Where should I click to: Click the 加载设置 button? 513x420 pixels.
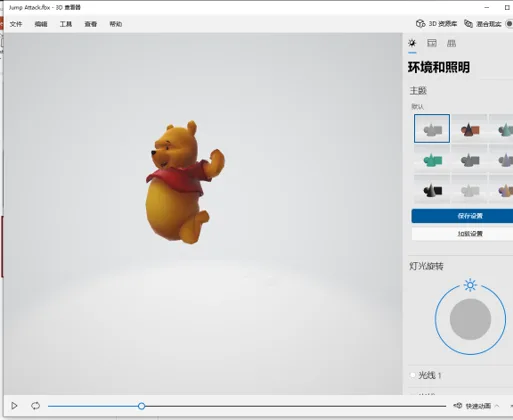pos(462,234)
